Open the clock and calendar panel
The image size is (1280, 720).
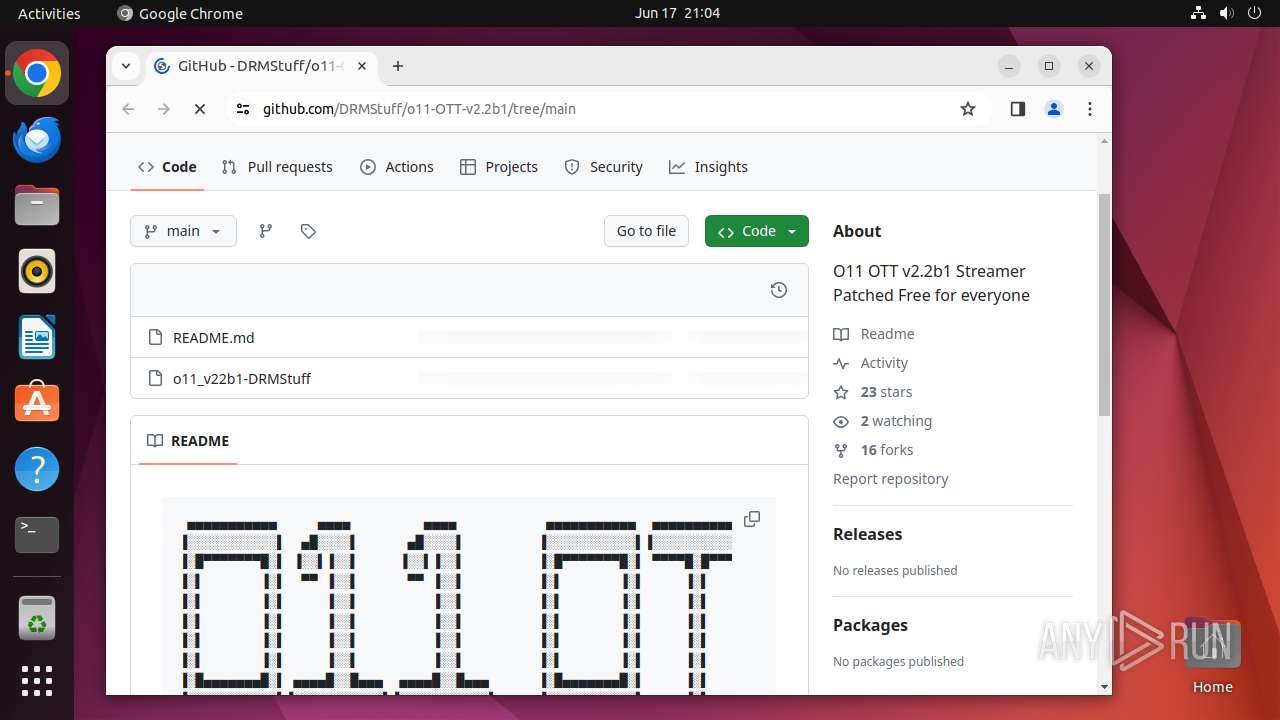click(677, 13)
